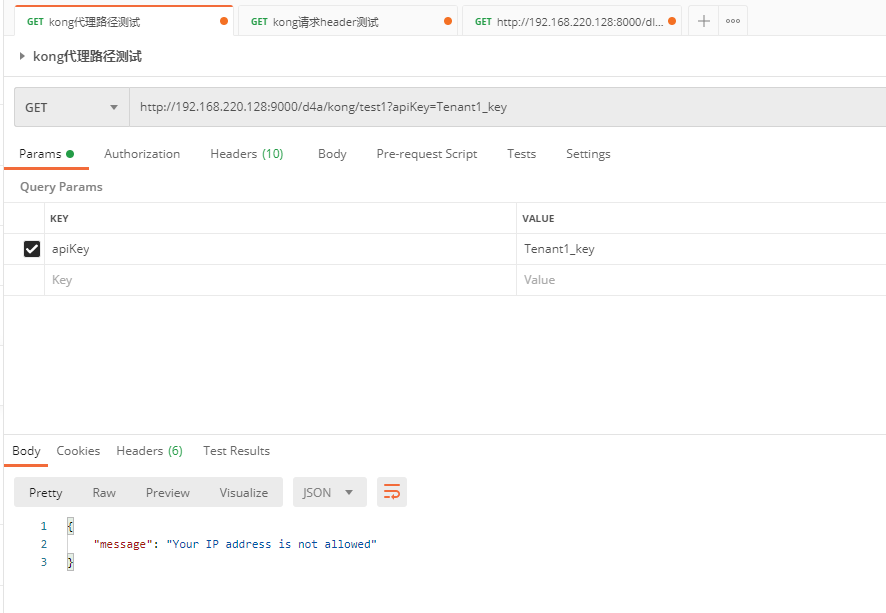Screen dimensions: 886x613
Task: Open the Test Results tab
Action: pyautogui.click(x=236, y=451)
